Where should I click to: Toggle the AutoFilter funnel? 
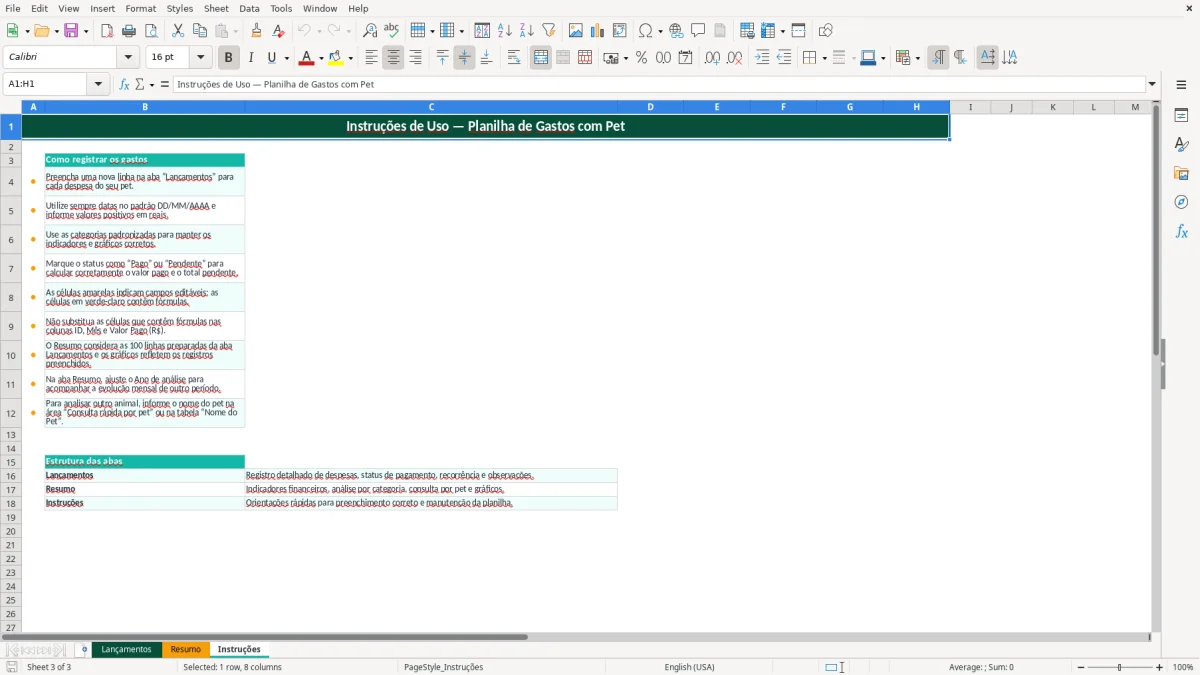pyautogui.click(x=549, y=31)
